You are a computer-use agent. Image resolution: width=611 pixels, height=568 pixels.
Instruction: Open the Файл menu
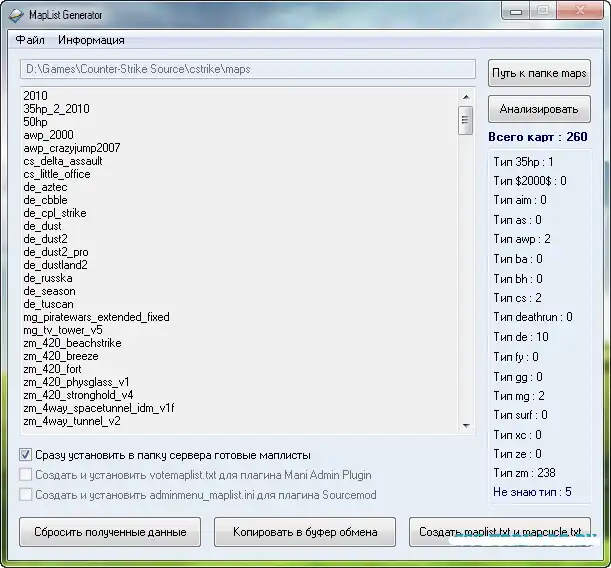click(x=30, y=40)
